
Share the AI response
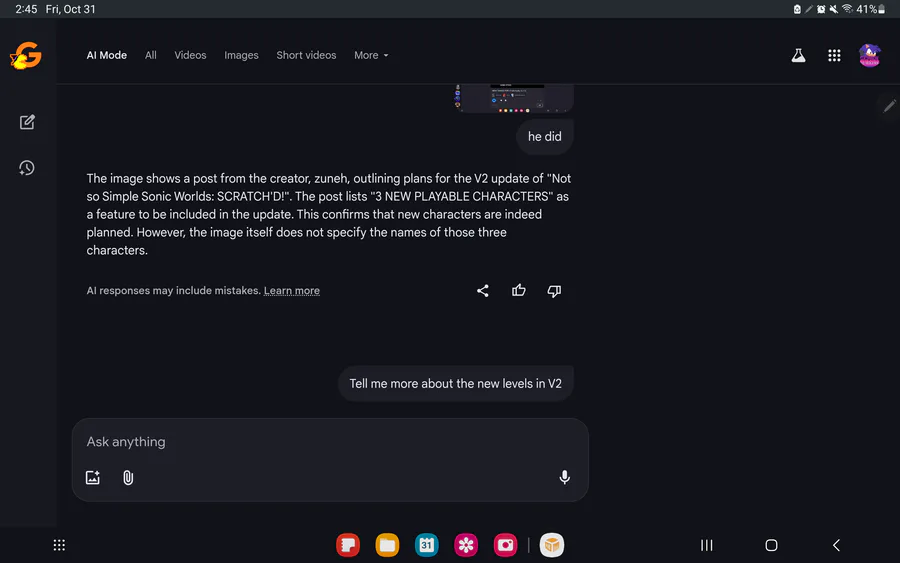[483, 290]
